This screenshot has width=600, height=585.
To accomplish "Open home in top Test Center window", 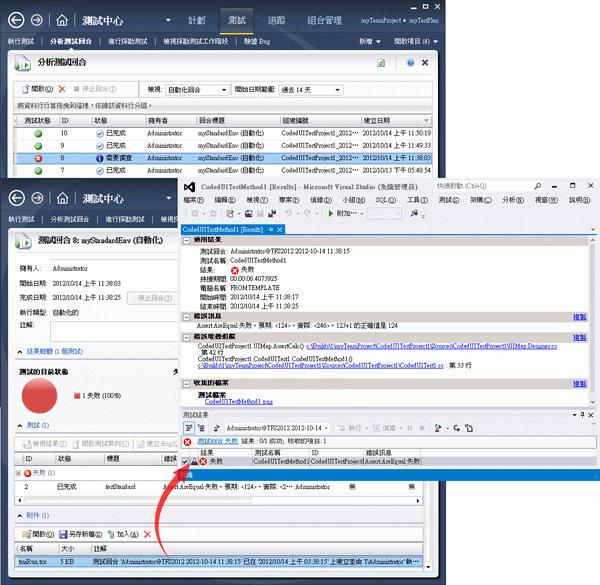I will coord(62,20).
